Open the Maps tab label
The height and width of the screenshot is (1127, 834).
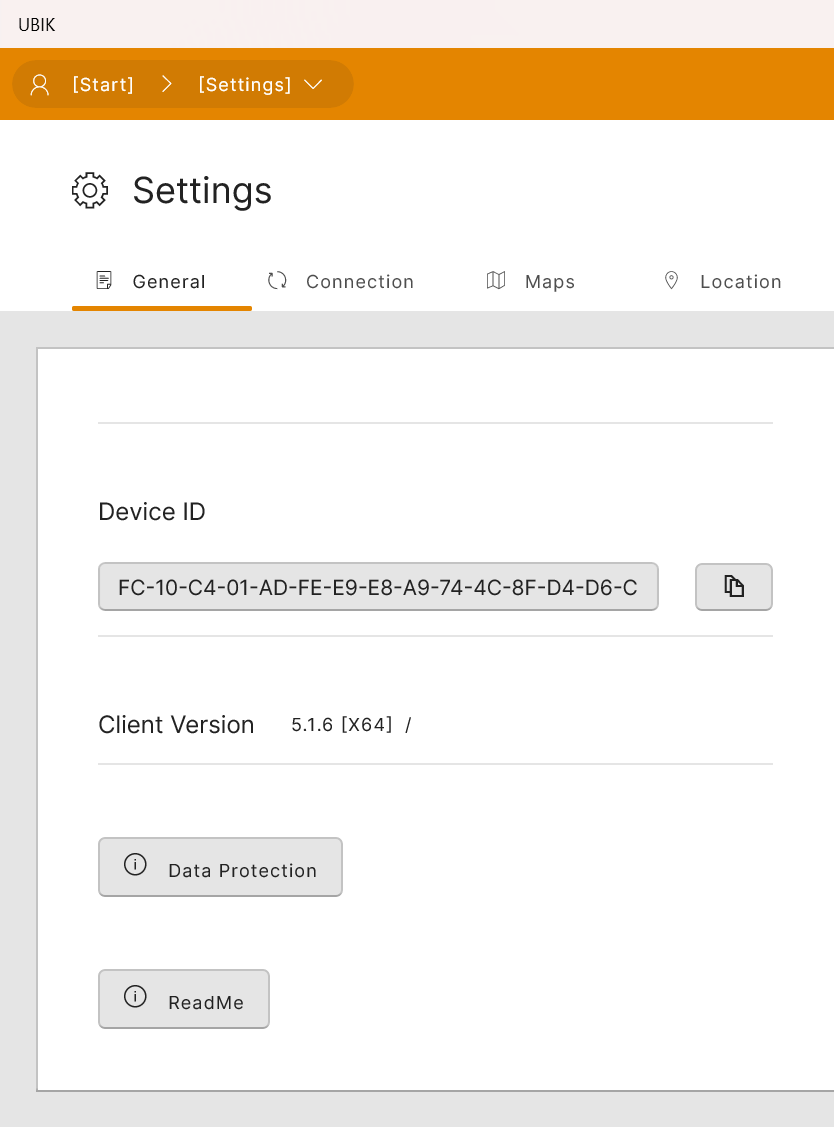click(x=550, y=282)
